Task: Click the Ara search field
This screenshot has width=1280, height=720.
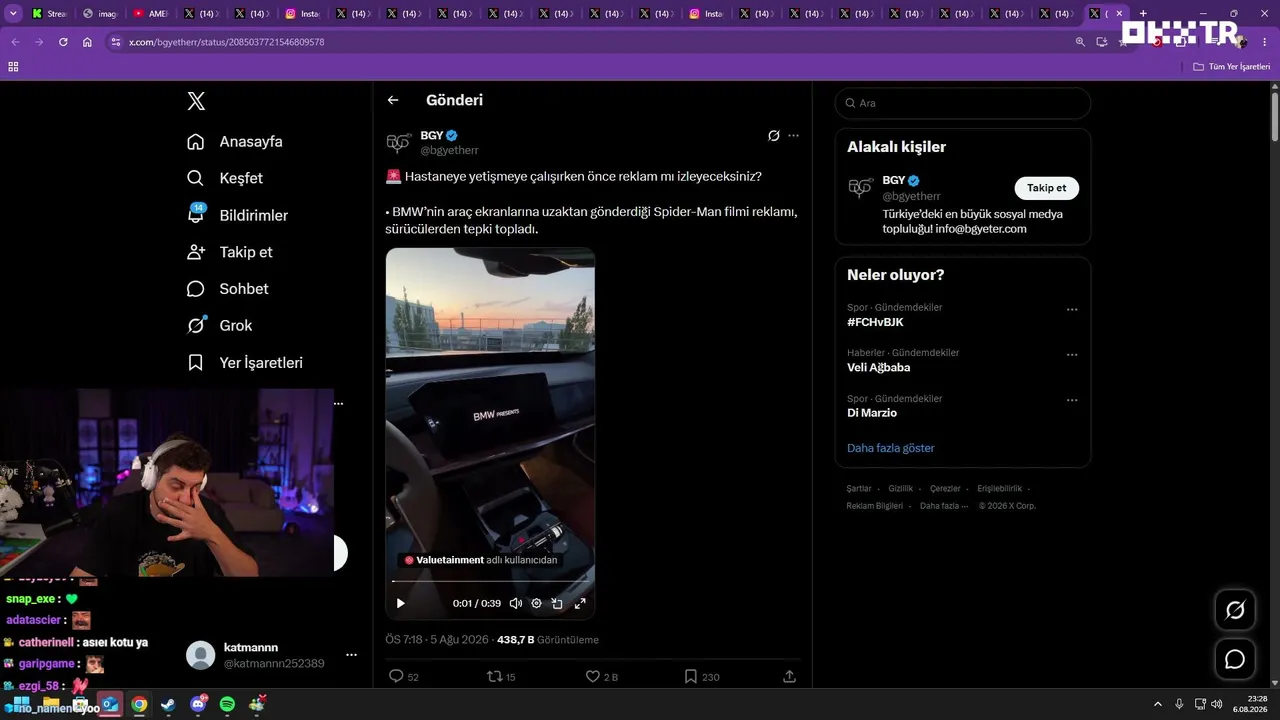Action: pos(963,103)
